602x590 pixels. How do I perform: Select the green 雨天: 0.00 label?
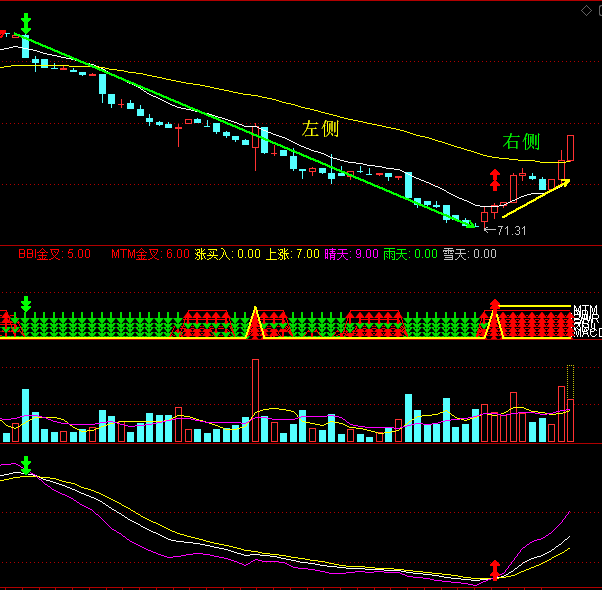410,254
